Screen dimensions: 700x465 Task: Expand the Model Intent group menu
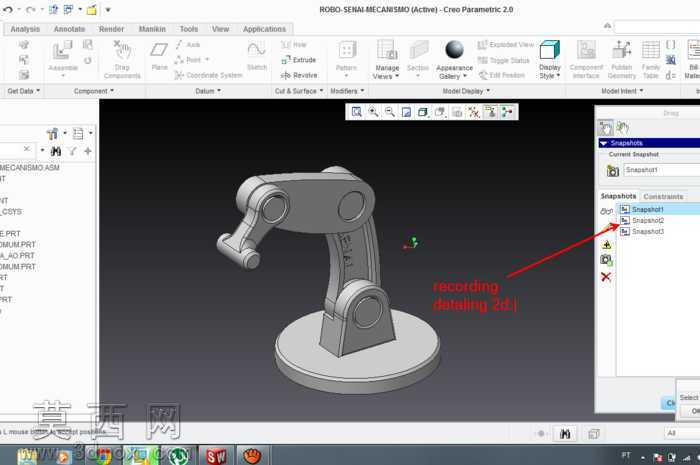pos(622,91)
